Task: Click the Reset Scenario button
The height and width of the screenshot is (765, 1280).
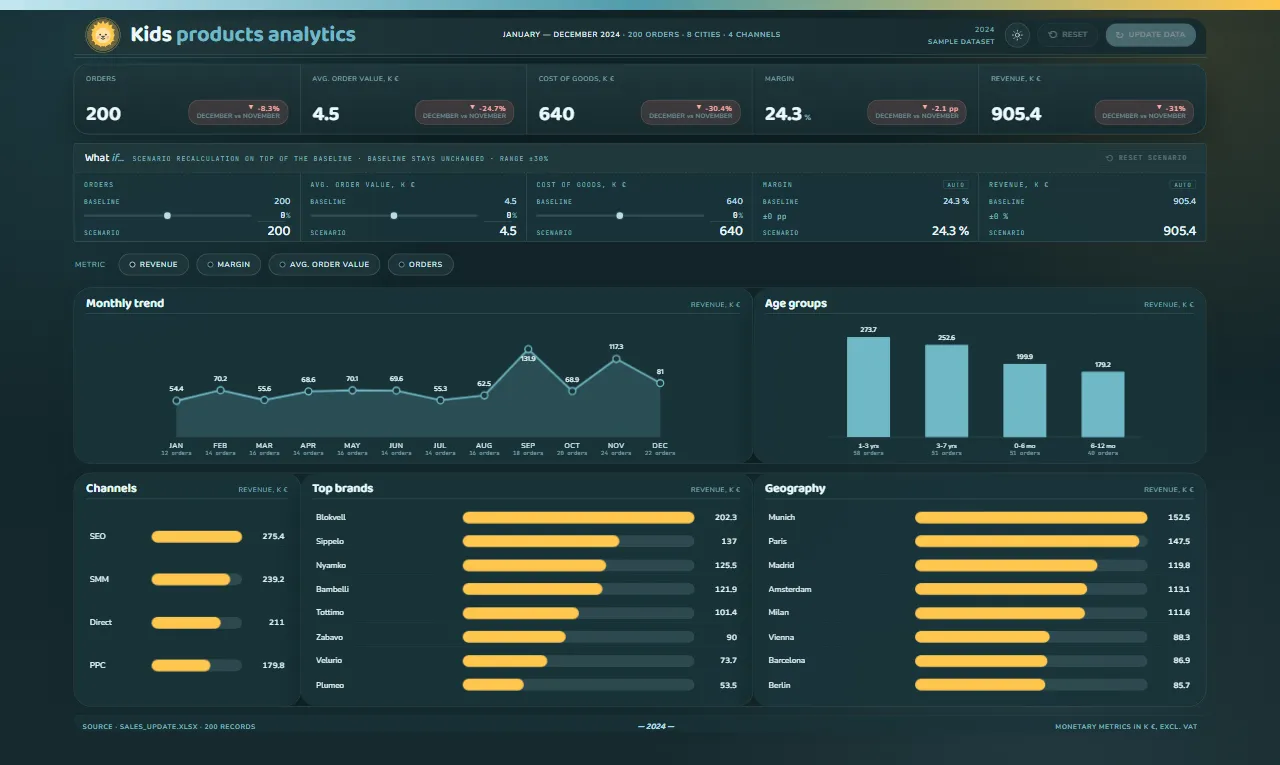Action: click(x=1146, y=158)
